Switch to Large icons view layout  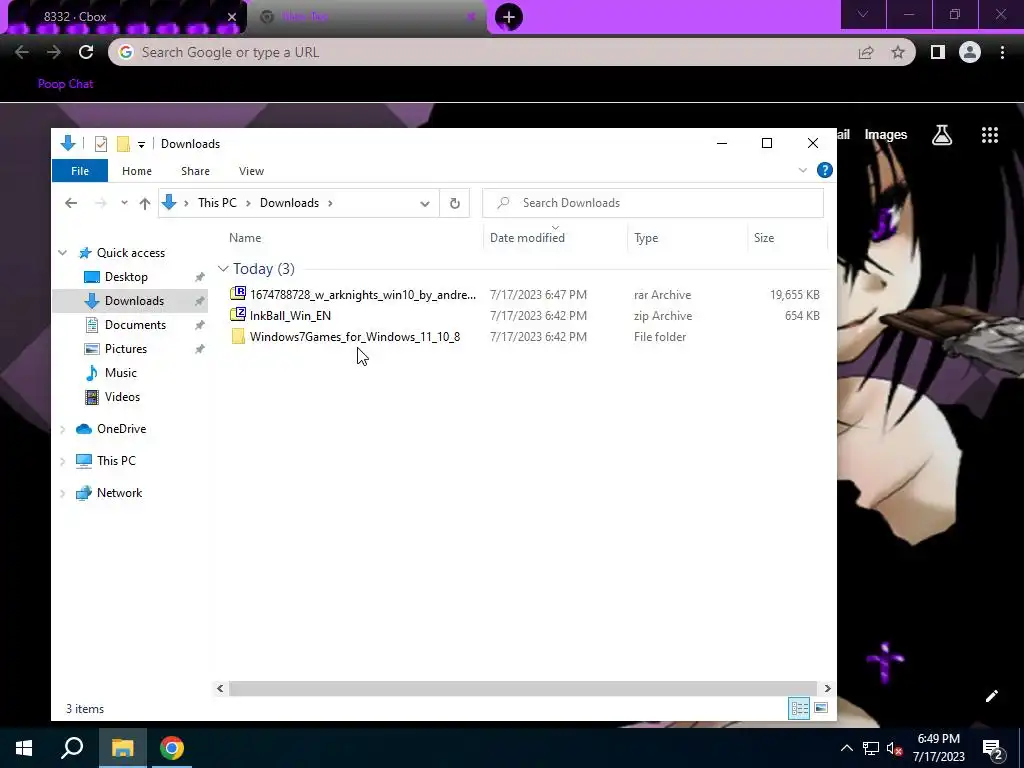click(x=821, y=709)
